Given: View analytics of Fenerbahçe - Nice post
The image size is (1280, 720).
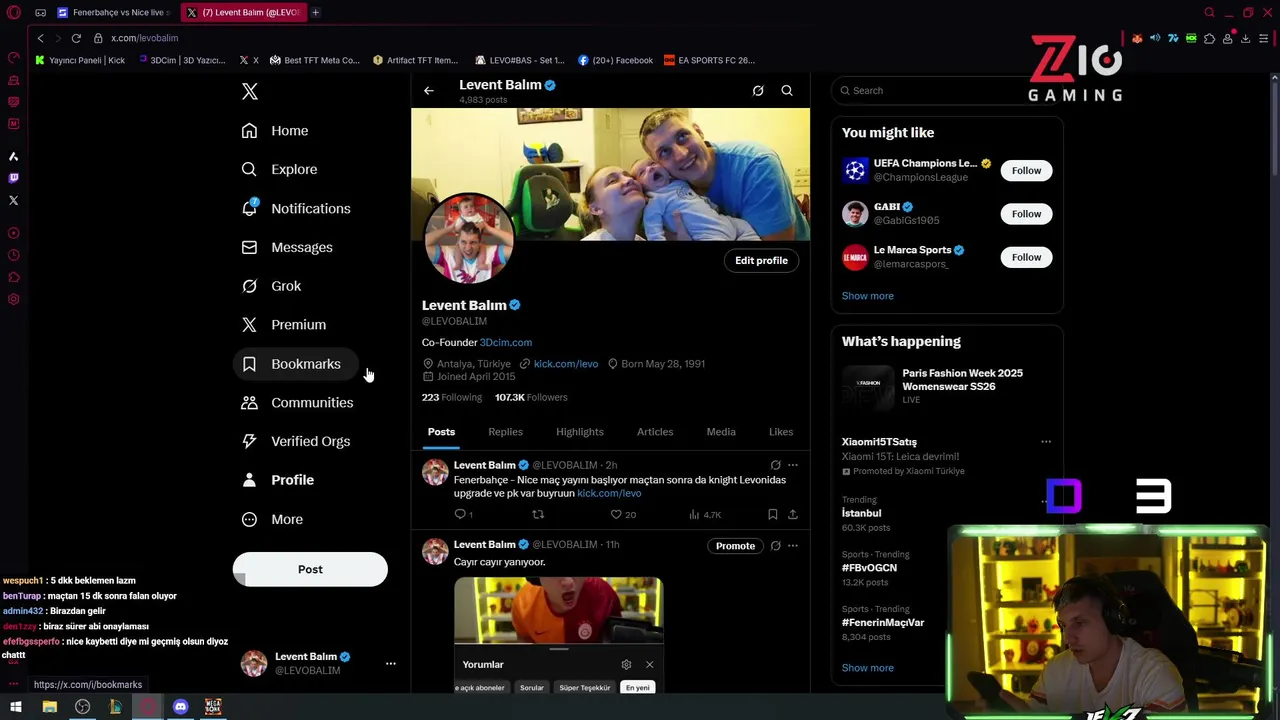Looking at the screenshot, I should click(x=704, y=514).
